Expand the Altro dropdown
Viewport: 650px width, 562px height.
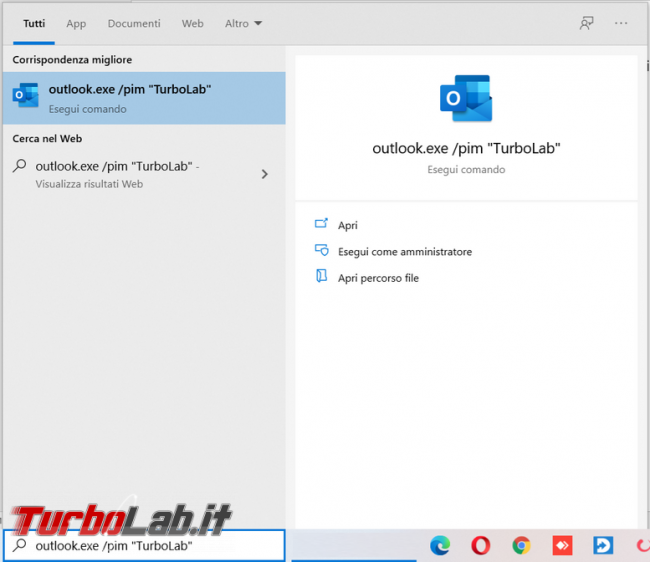243,24
